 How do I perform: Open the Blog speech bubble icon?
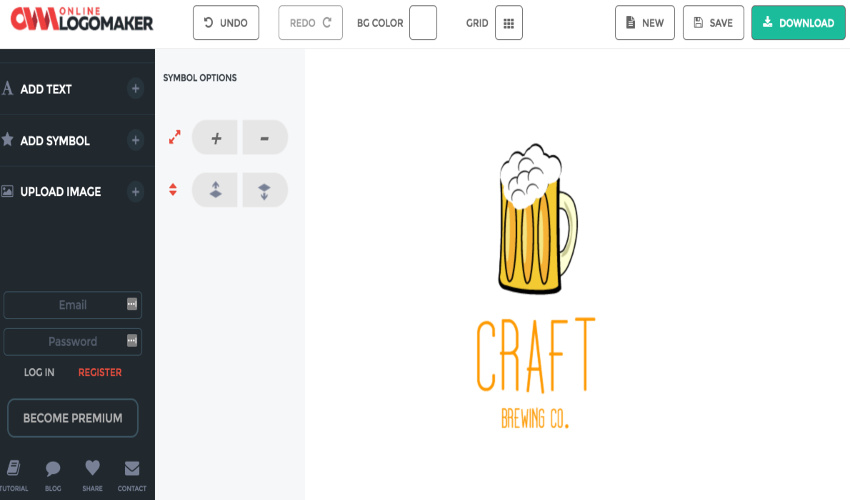click(53, 469)
